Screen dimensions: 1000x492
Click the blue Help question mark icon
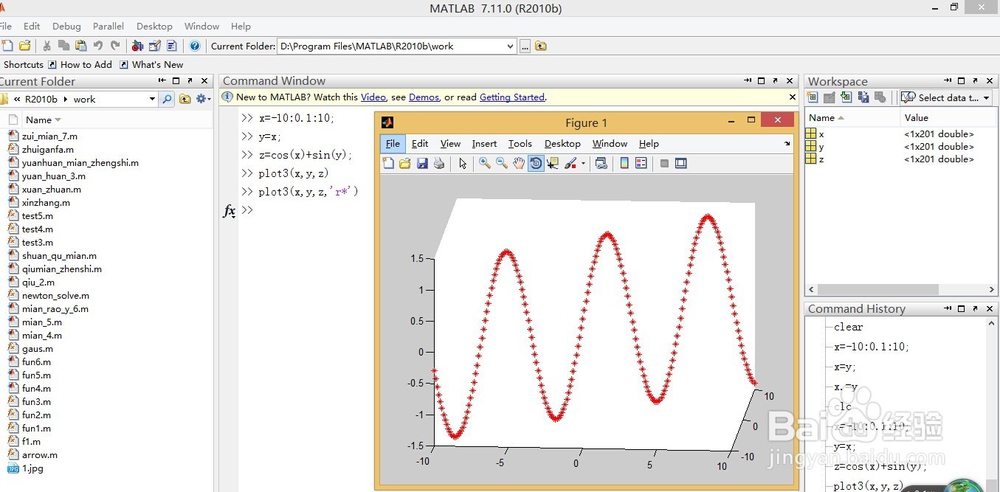pos(195,46)
